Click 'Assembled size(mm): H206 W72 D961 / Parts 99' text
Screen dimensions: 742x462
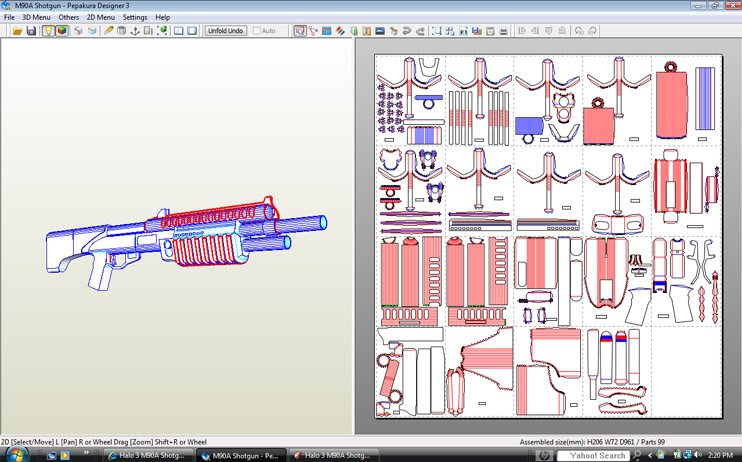tap(590, 442)
